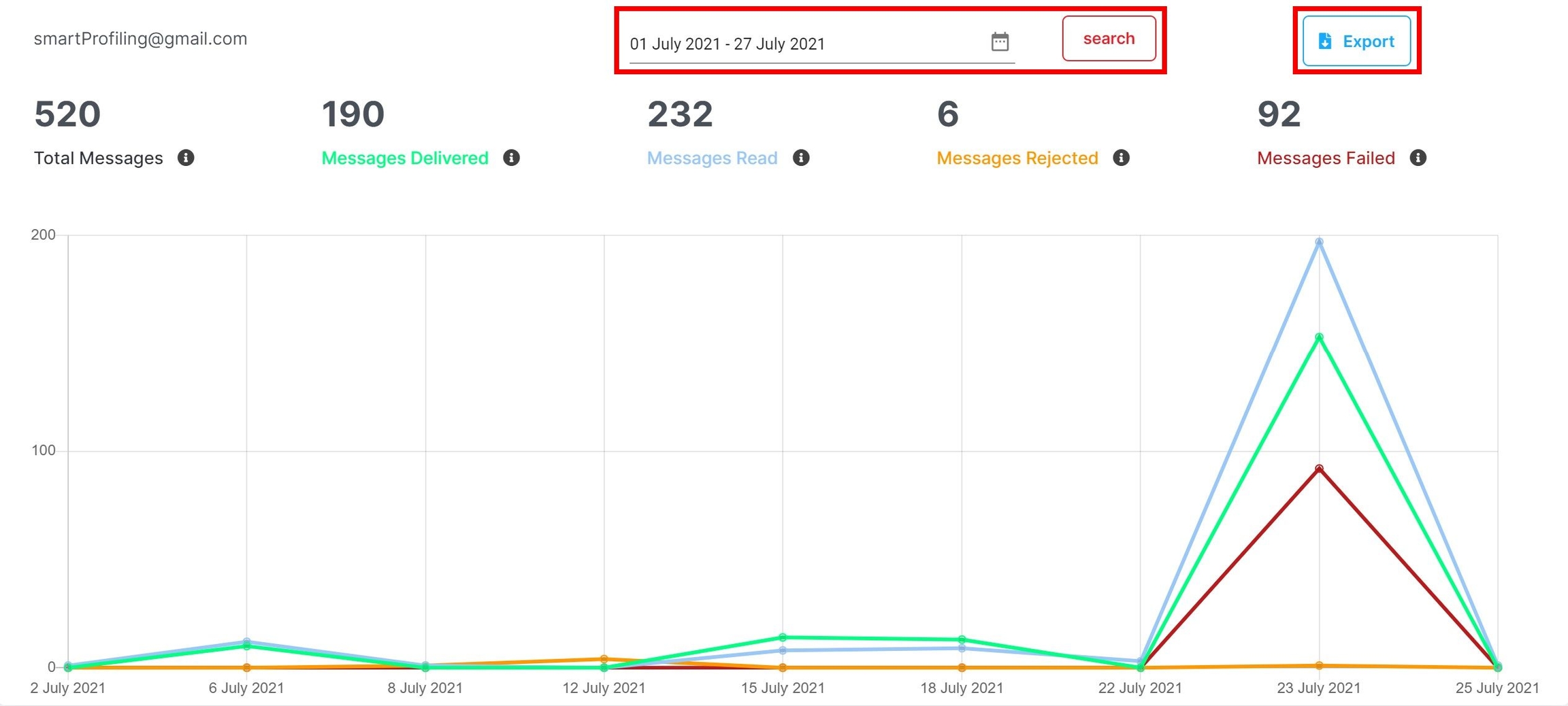
Task: Open info icon beside Messages Read
Action: coord(801,158)
